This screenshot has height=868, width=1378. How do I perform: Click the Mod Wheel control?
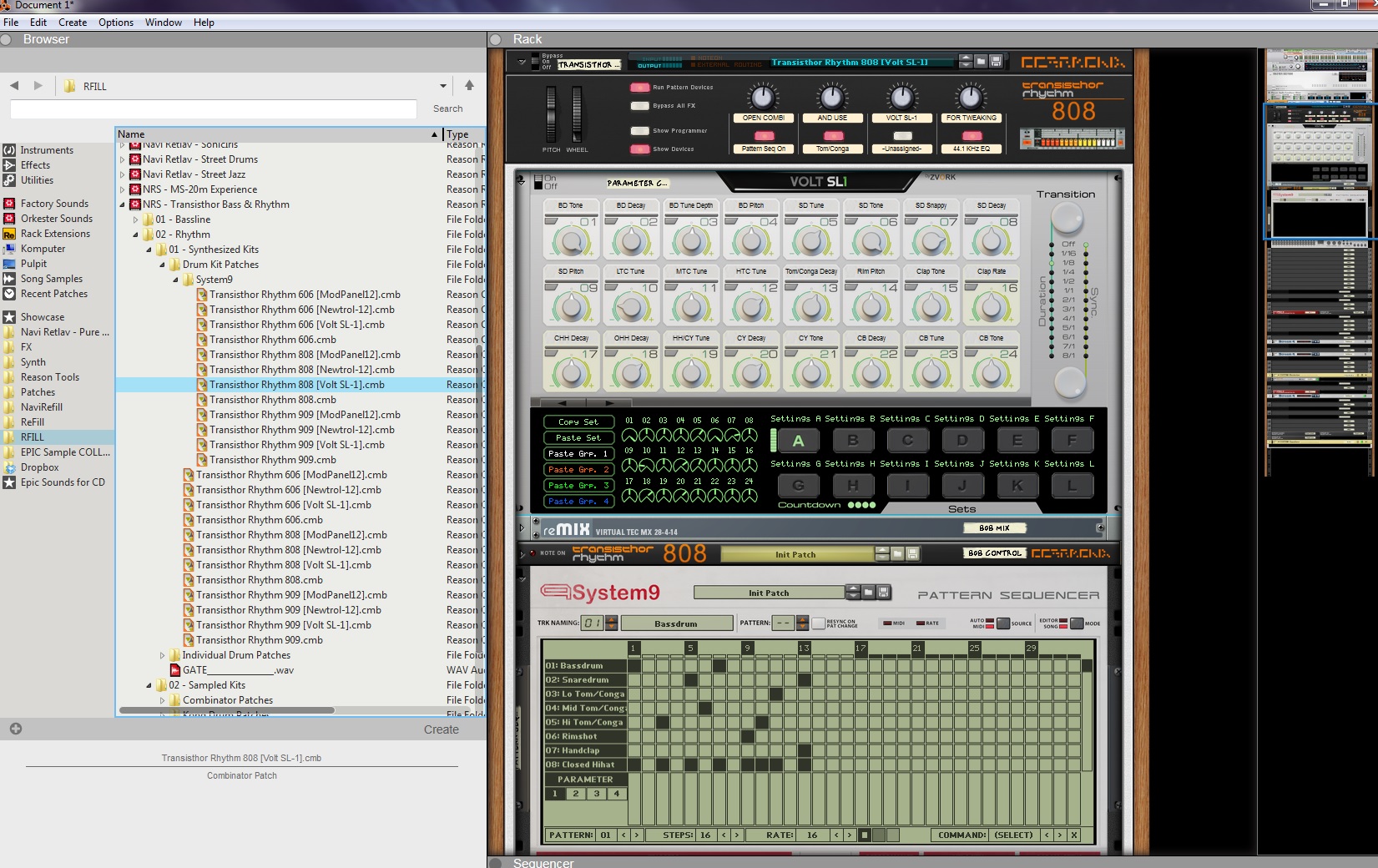click(x=577, y=114)
